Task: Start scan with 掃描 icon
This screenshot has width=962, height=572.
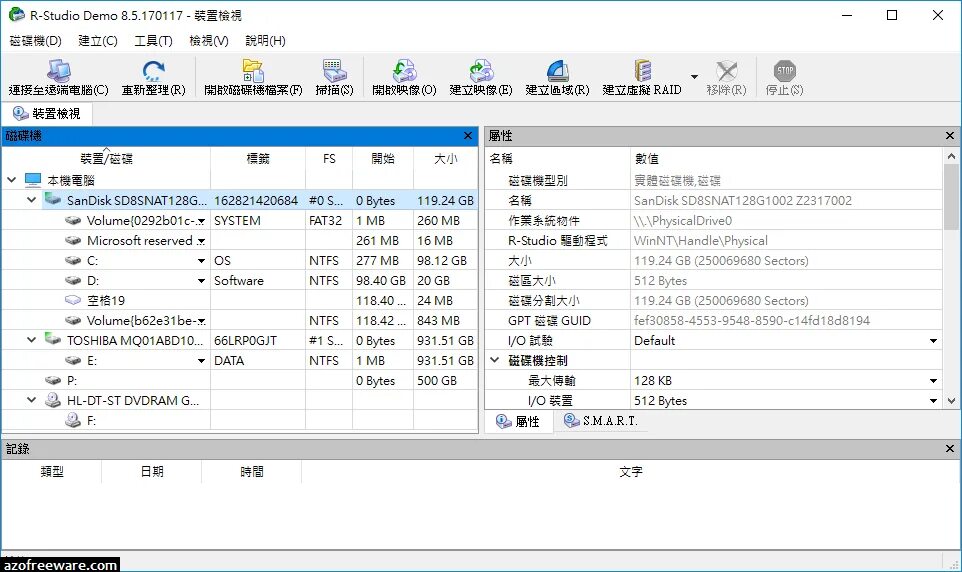Action: (x=334, y=71)
